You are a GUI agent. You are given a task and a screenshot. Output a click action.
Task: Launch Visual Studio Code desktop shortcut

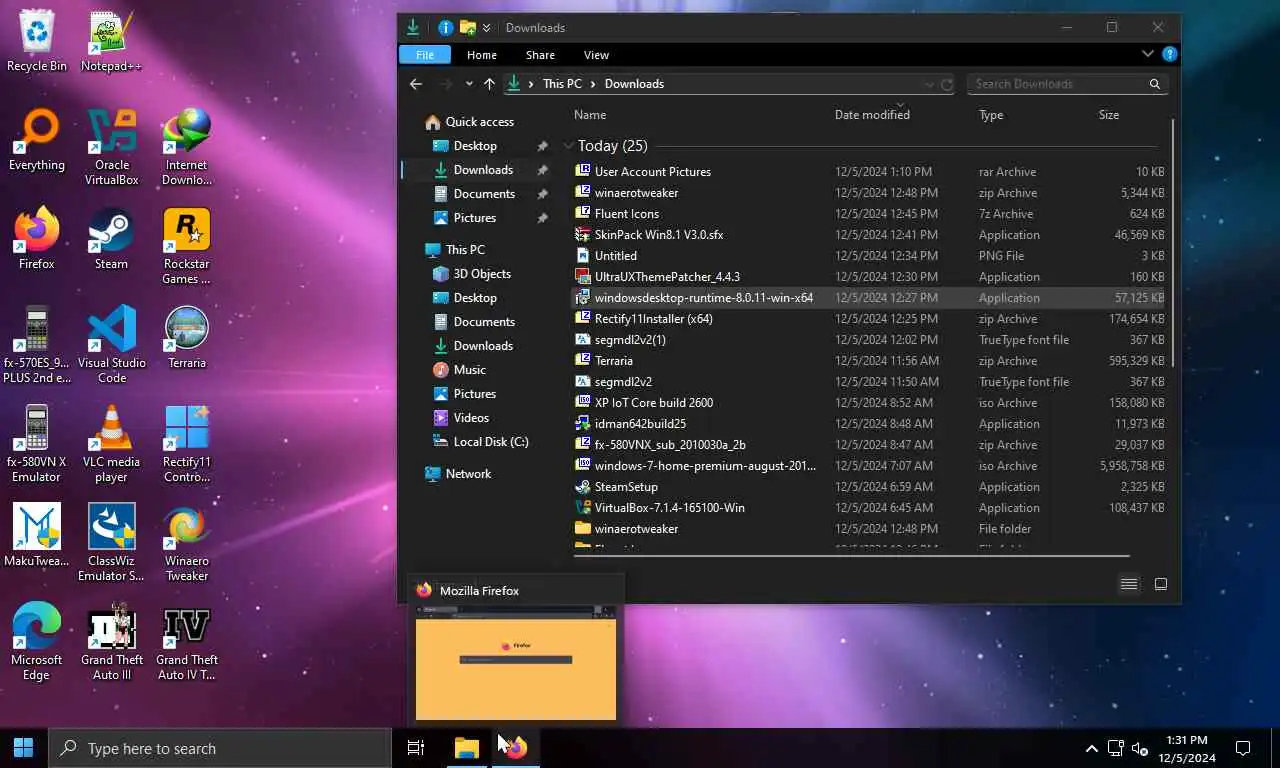[111, 345]
